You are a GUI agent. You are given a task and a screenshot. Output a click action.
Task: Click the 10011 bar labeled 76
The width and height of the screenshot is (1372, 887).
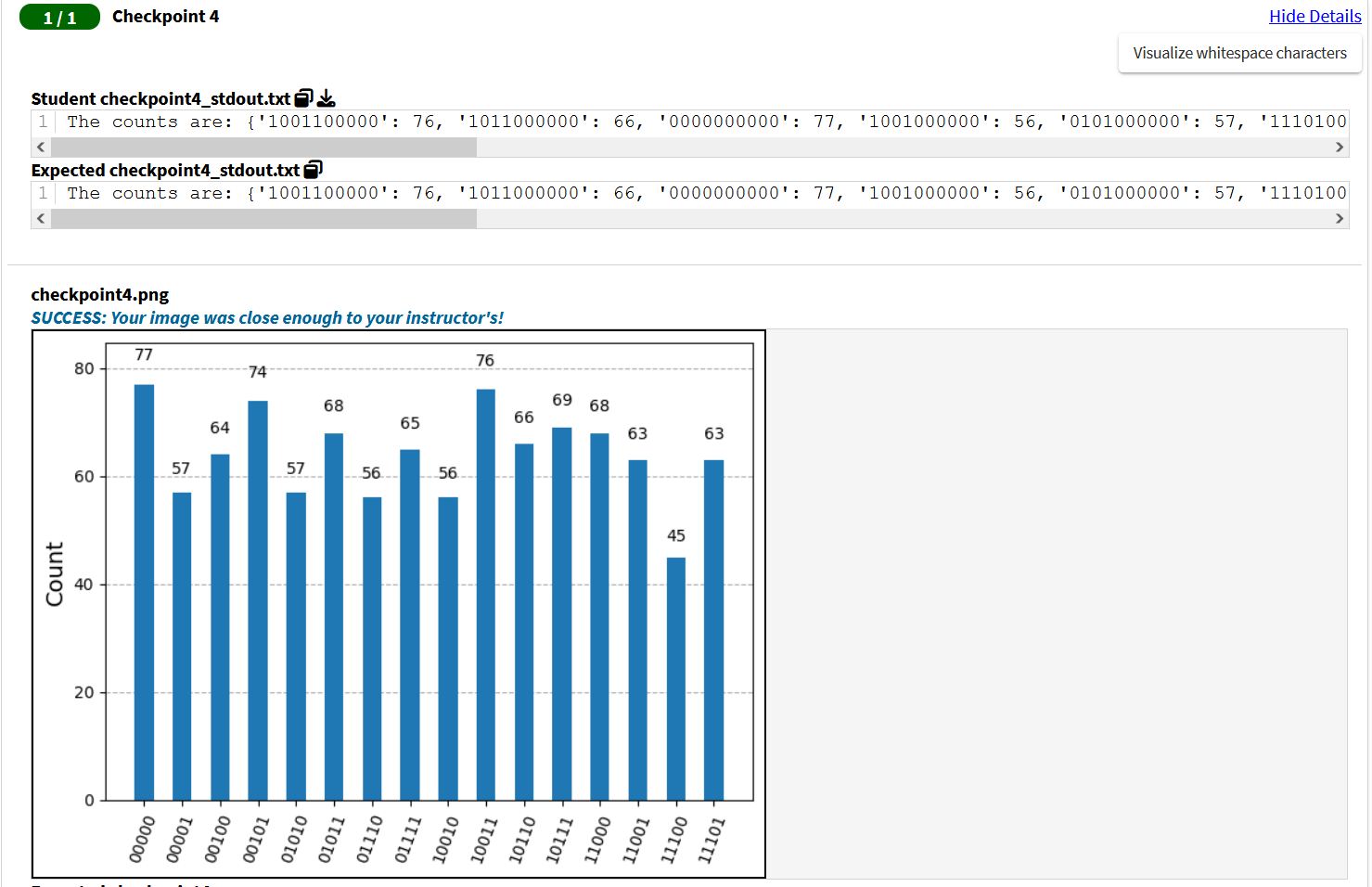tap(486, 595)
